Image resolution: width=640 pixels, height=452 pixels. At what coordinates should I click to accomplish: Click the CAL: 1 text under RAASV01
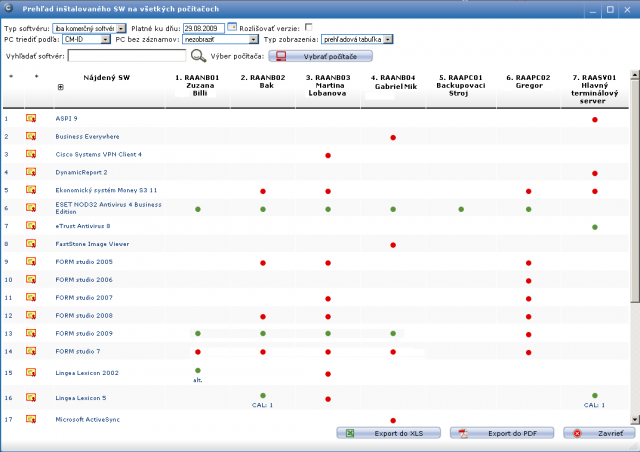[594, 405]
